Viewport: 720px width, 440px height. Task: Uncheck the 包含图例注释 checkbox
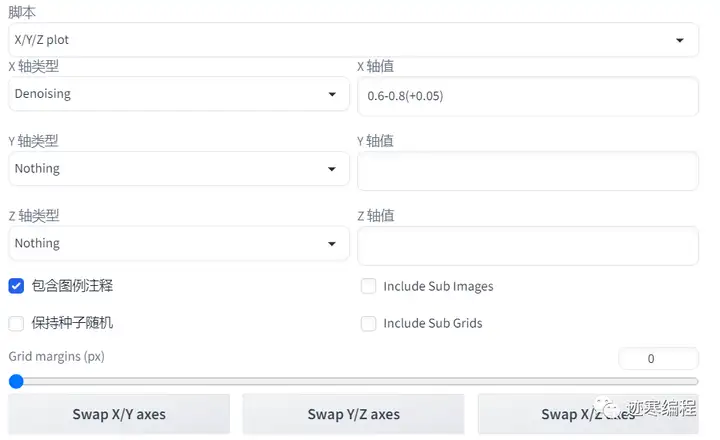coord(16,286)
